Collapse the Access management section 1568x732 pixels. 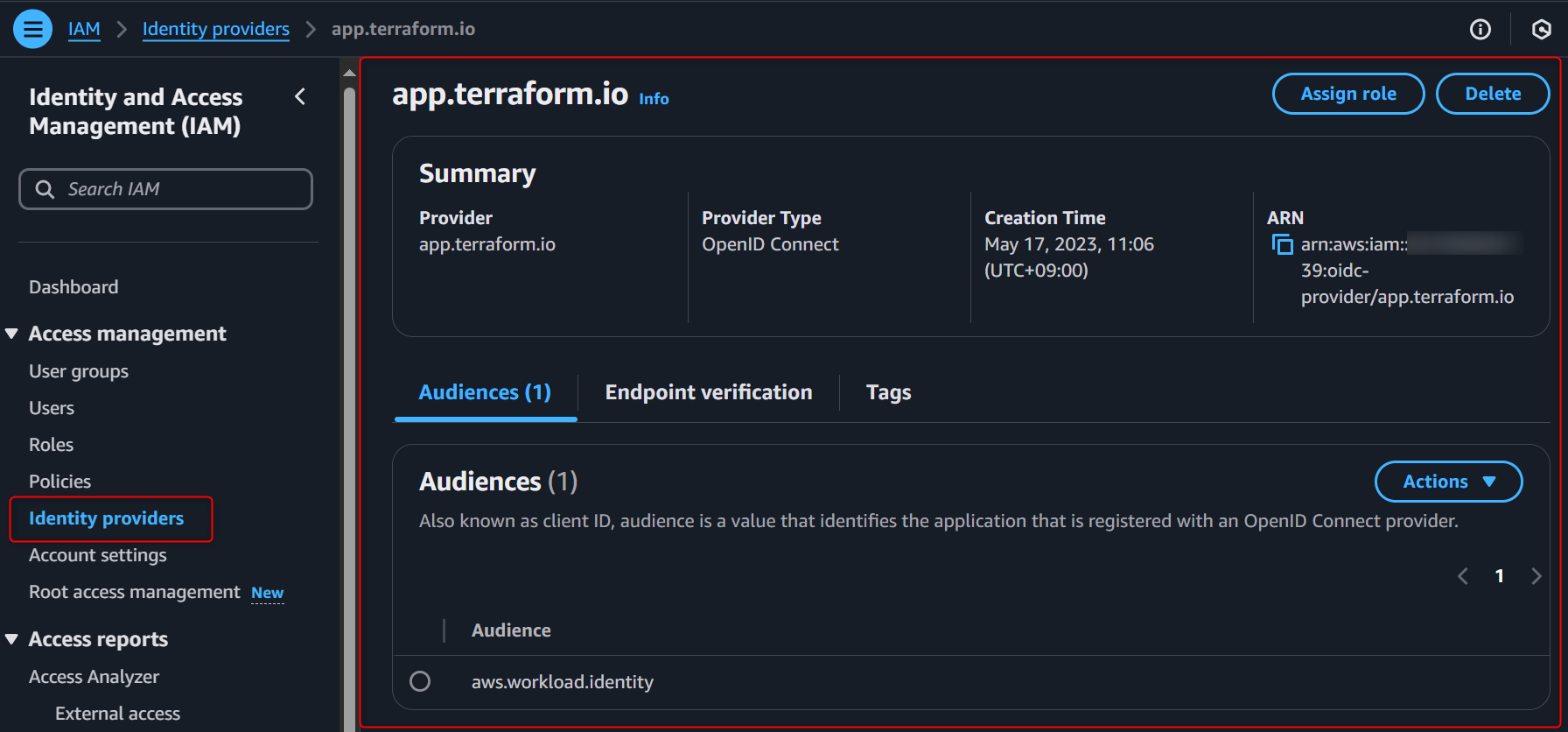click(12, 334)
